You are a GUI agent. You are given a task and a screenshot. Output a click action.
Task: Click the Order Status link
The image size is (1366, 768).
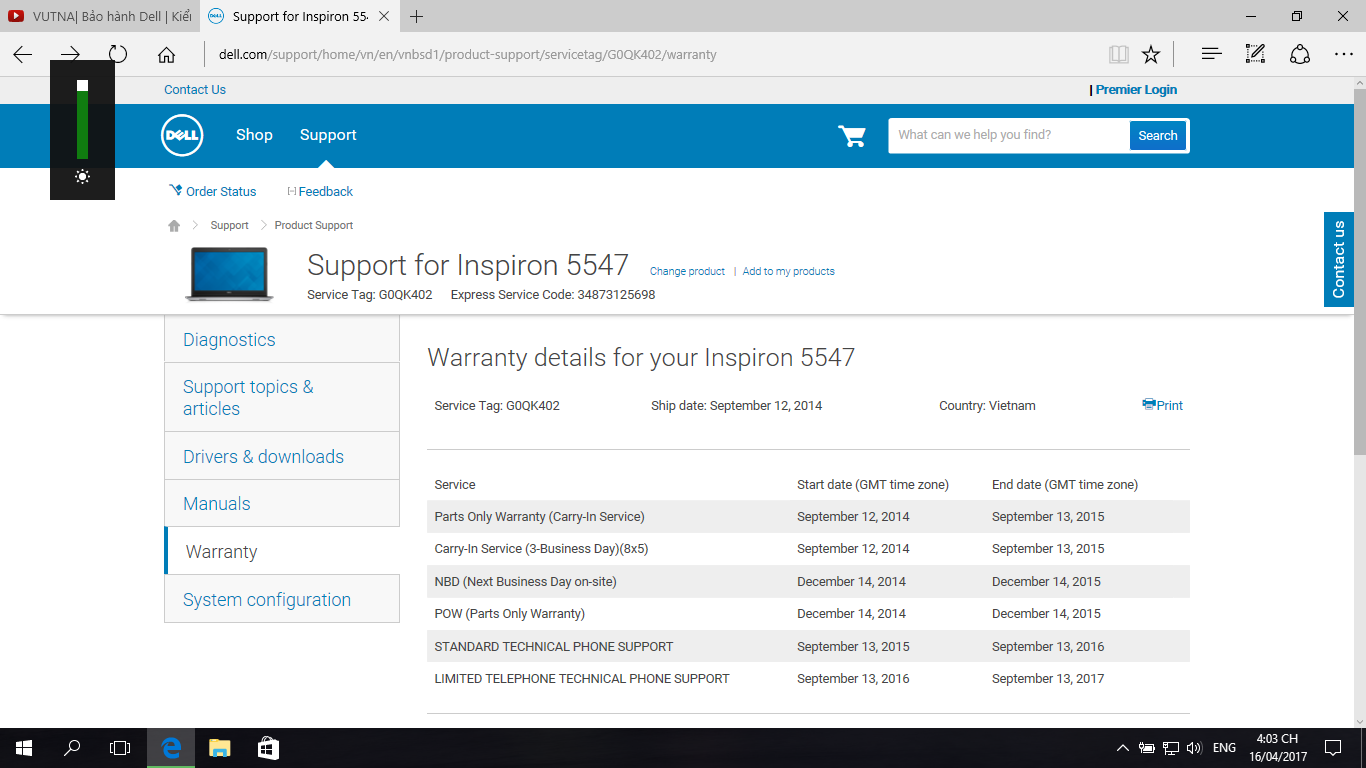(x=213, y=191)
